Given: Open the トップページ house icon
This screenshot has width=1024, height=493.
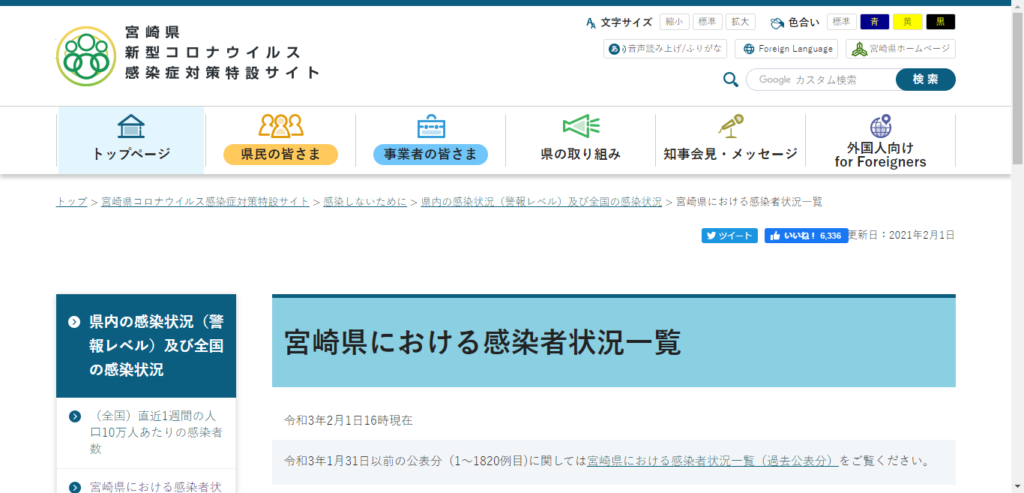Looking at the screenshot, I should (x=131, y=127).
